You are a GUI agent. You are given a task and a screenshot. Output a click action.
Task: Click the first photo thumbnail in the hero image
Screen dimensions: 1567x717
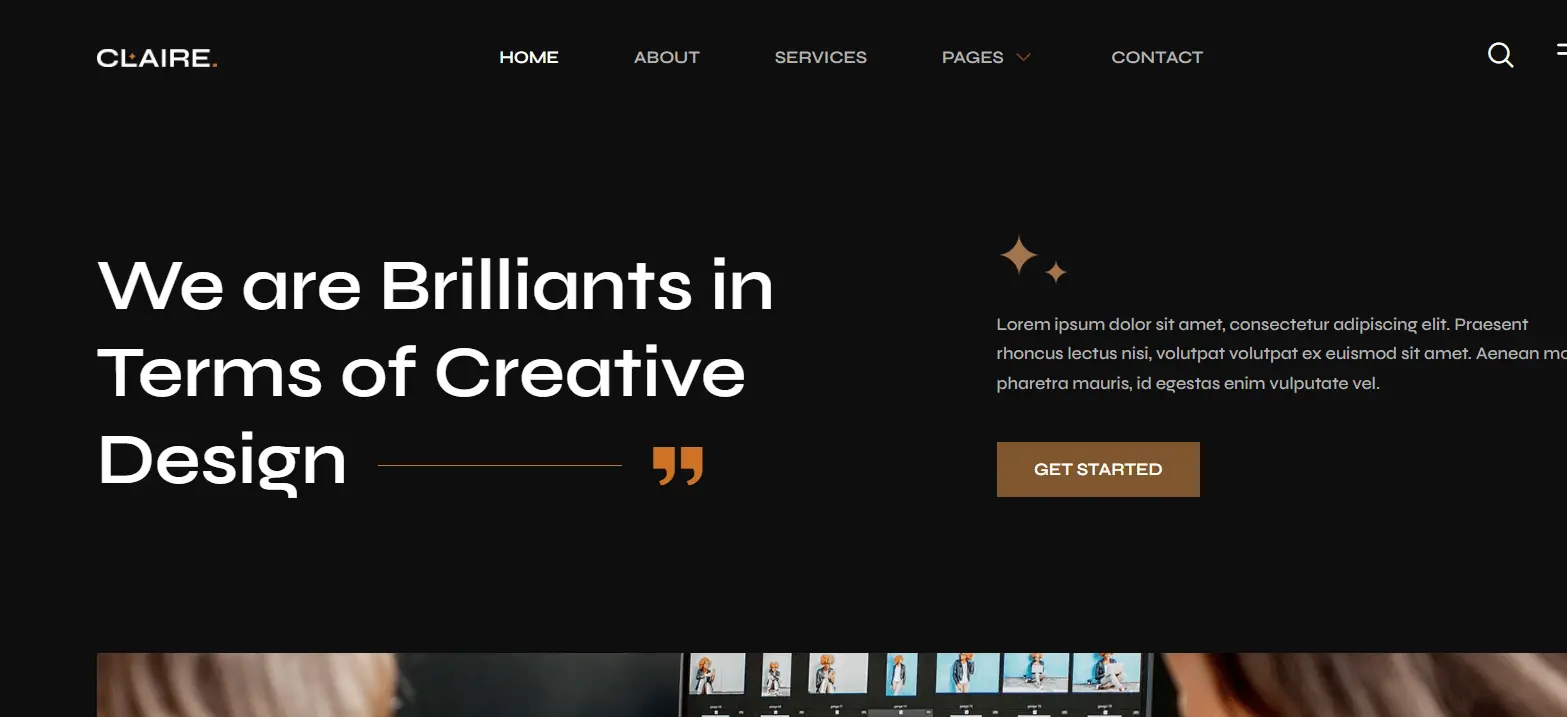[x=717, y=674]
